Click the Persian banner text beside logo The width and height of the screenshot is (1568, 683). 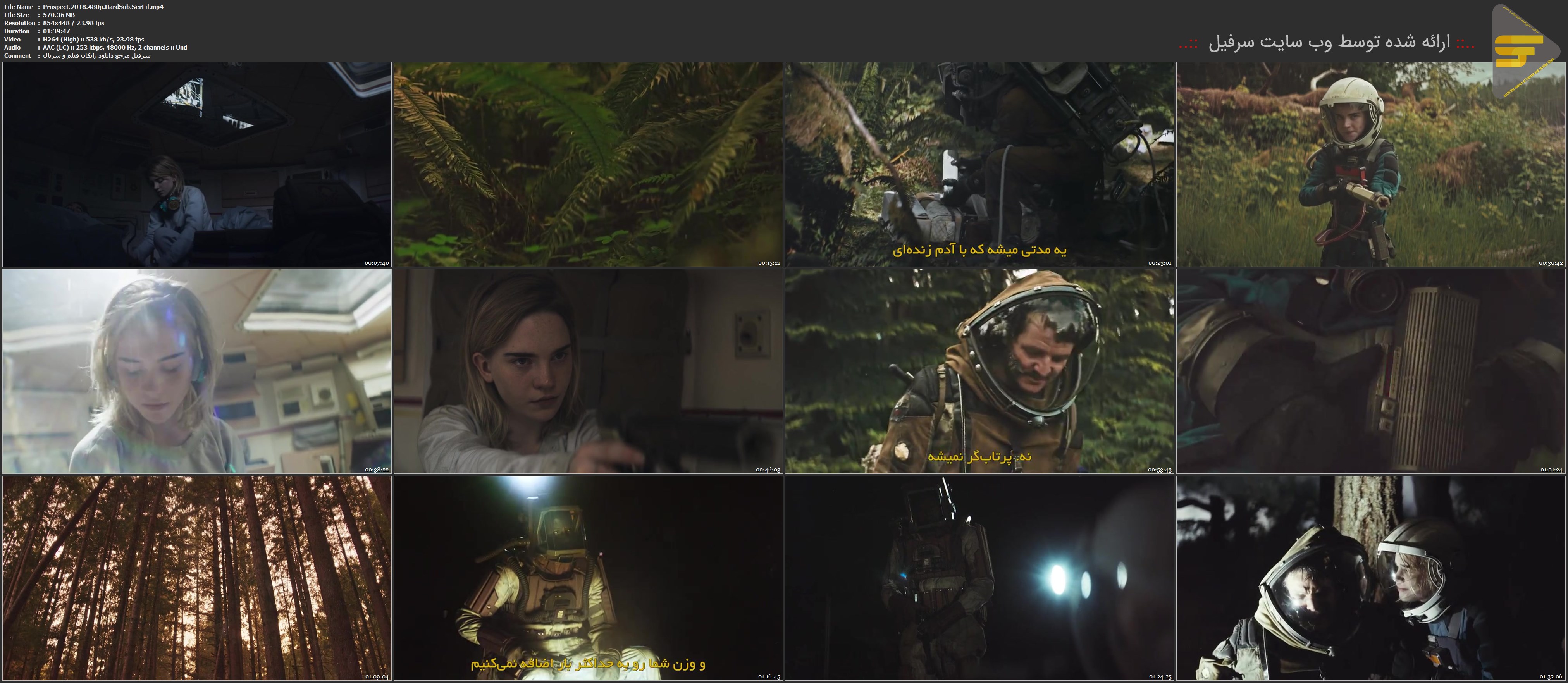[x=1327, y=43]
